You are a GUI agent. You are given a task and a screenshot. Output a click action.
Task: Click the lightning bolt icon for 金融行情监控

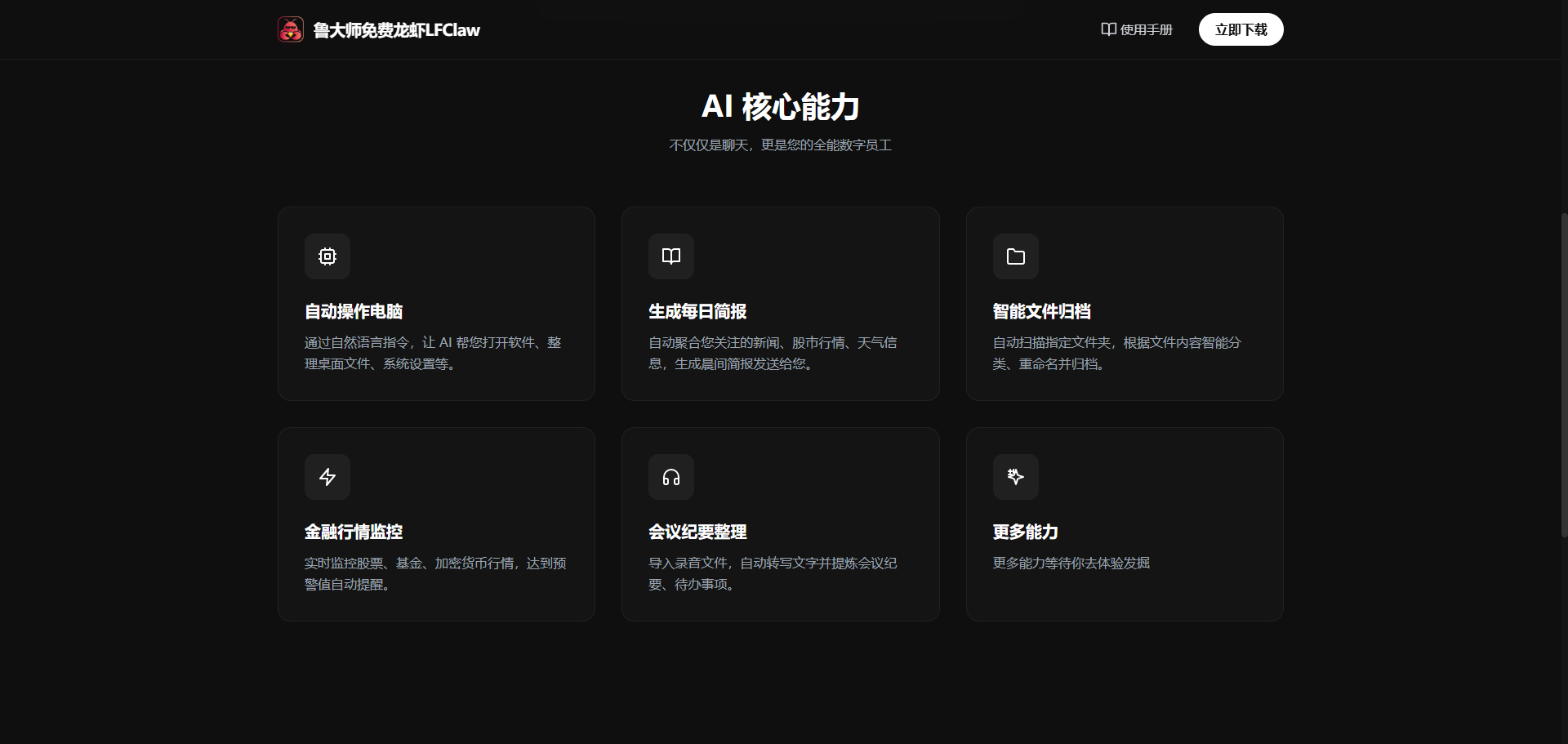(x=327, y=477)
